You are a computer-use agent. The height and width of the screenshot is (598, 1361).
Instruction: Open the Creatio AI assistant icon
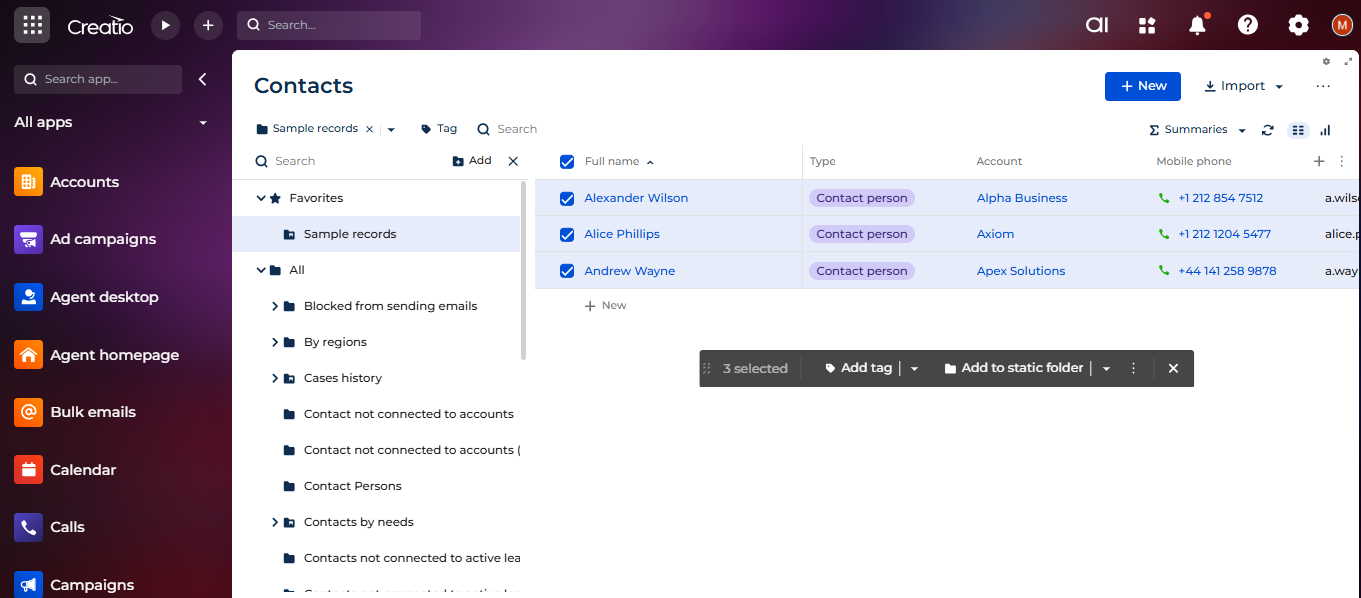pos(1097,25)
